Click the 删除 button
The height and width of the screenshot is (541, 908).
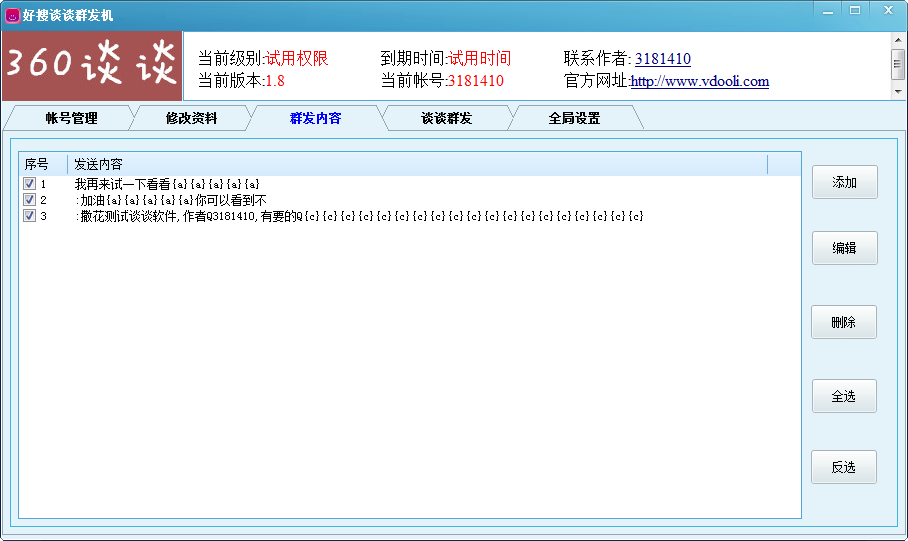(844, 322)
